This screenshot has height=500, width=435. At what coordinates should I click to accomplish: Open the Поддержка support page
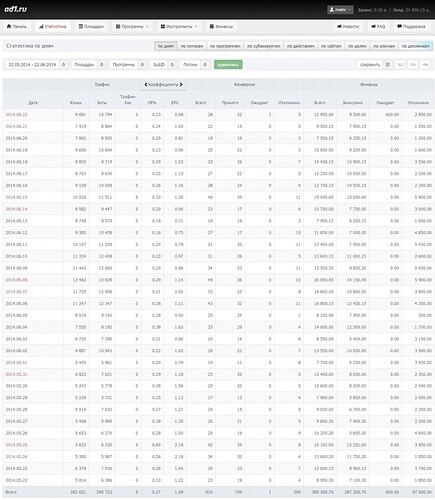pyautogui.click(x=411, y=26)
